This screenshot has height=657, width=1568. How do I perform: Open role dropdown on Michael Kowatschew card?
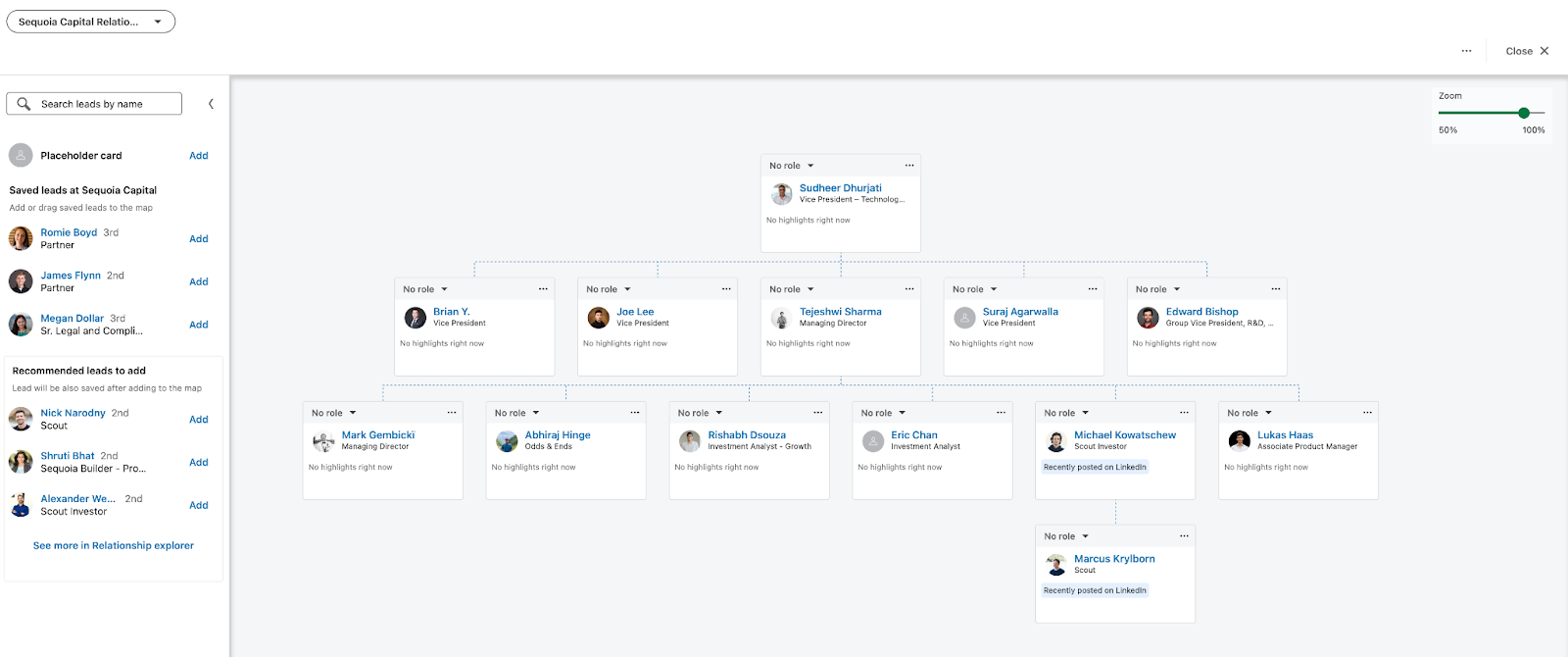tap(1066, 413)
